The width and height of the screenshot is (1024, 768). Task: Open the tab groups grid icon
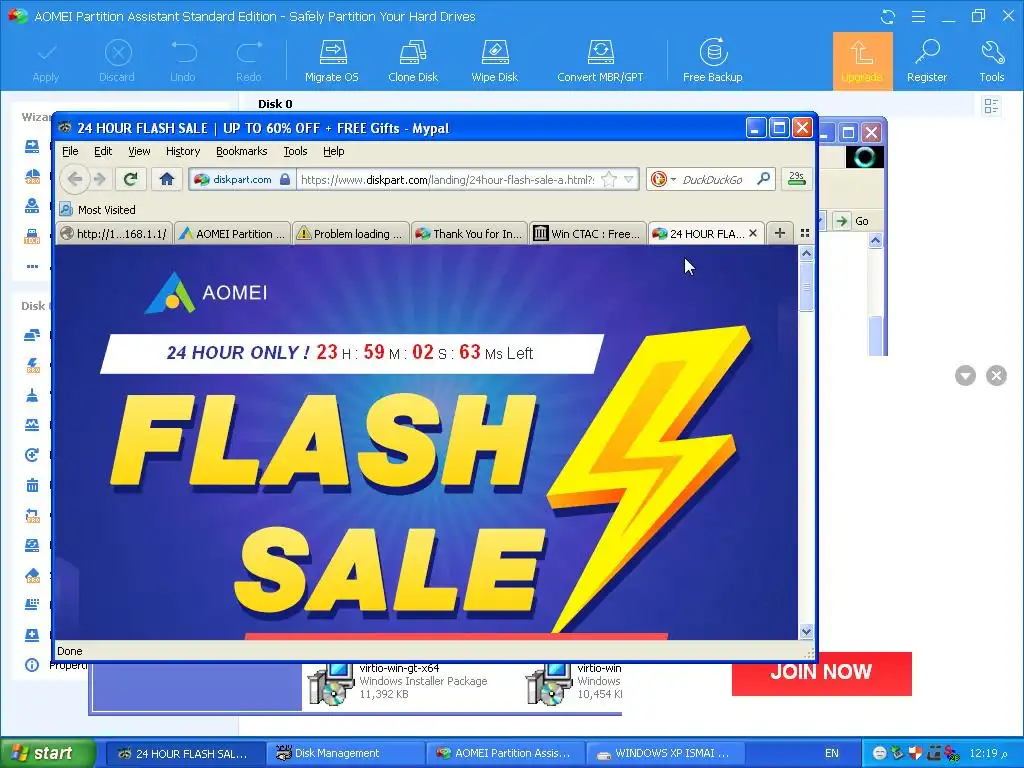pos(805,233)
